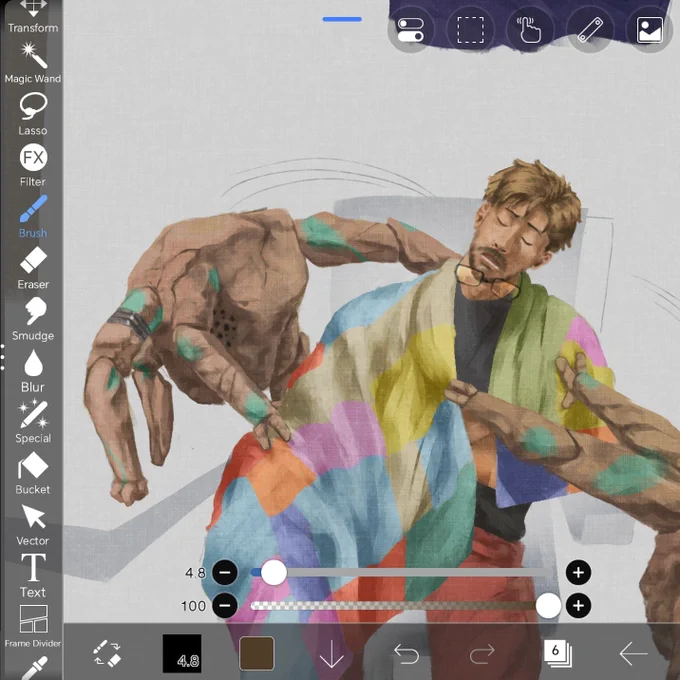Decrease brush thickness with minus button
The image size is (680, 680).
click(x=225, y=572)
